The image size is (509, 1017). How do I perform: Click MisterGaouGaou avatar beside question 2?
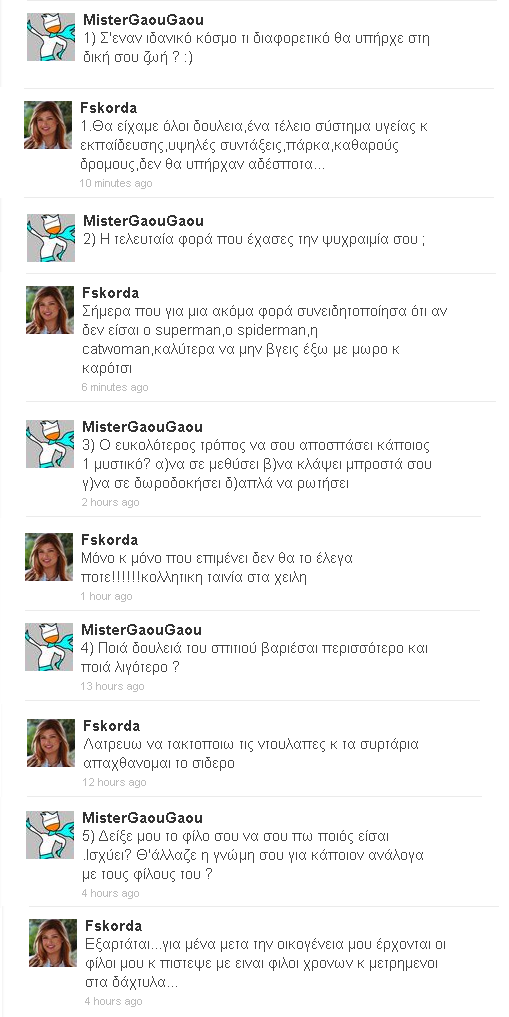51,238
